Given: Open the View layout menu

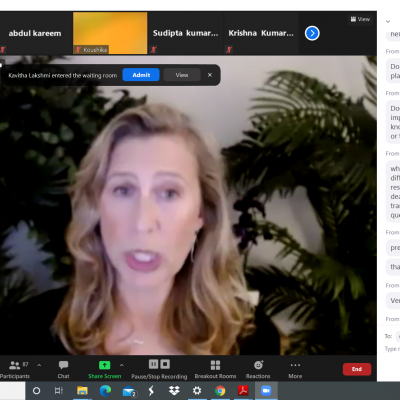Looking at the screenshot, I should click(x=360, y=19).
